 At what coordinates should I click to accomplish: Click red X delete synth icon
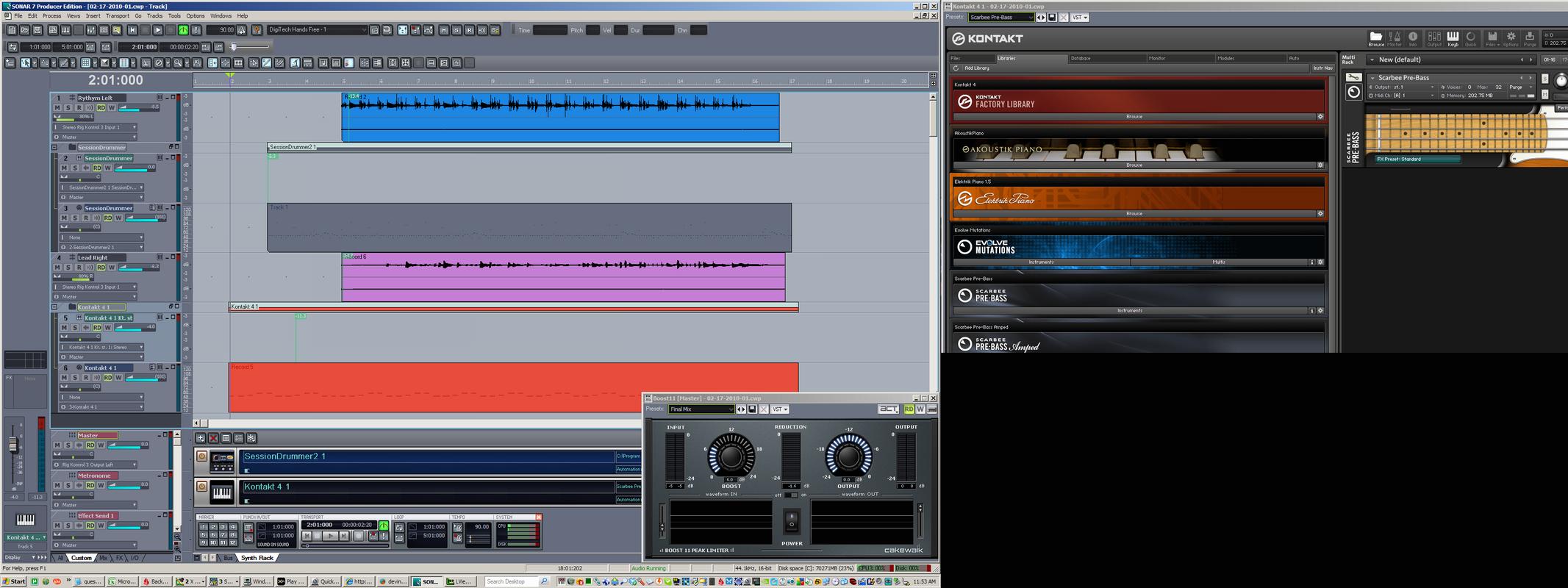click(x=213, y=438)
